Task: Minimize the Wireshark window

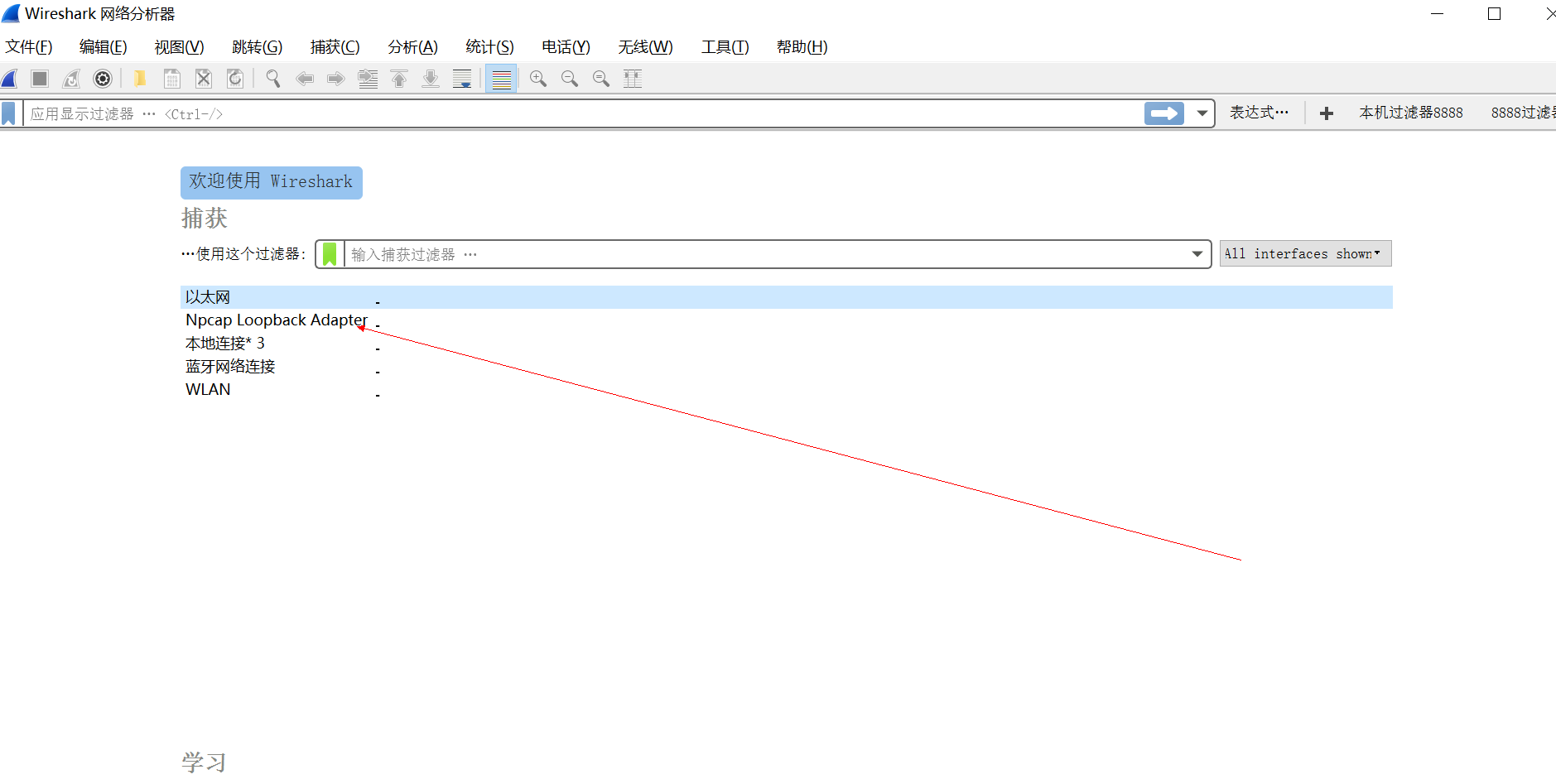Action: pos(1438,14)
